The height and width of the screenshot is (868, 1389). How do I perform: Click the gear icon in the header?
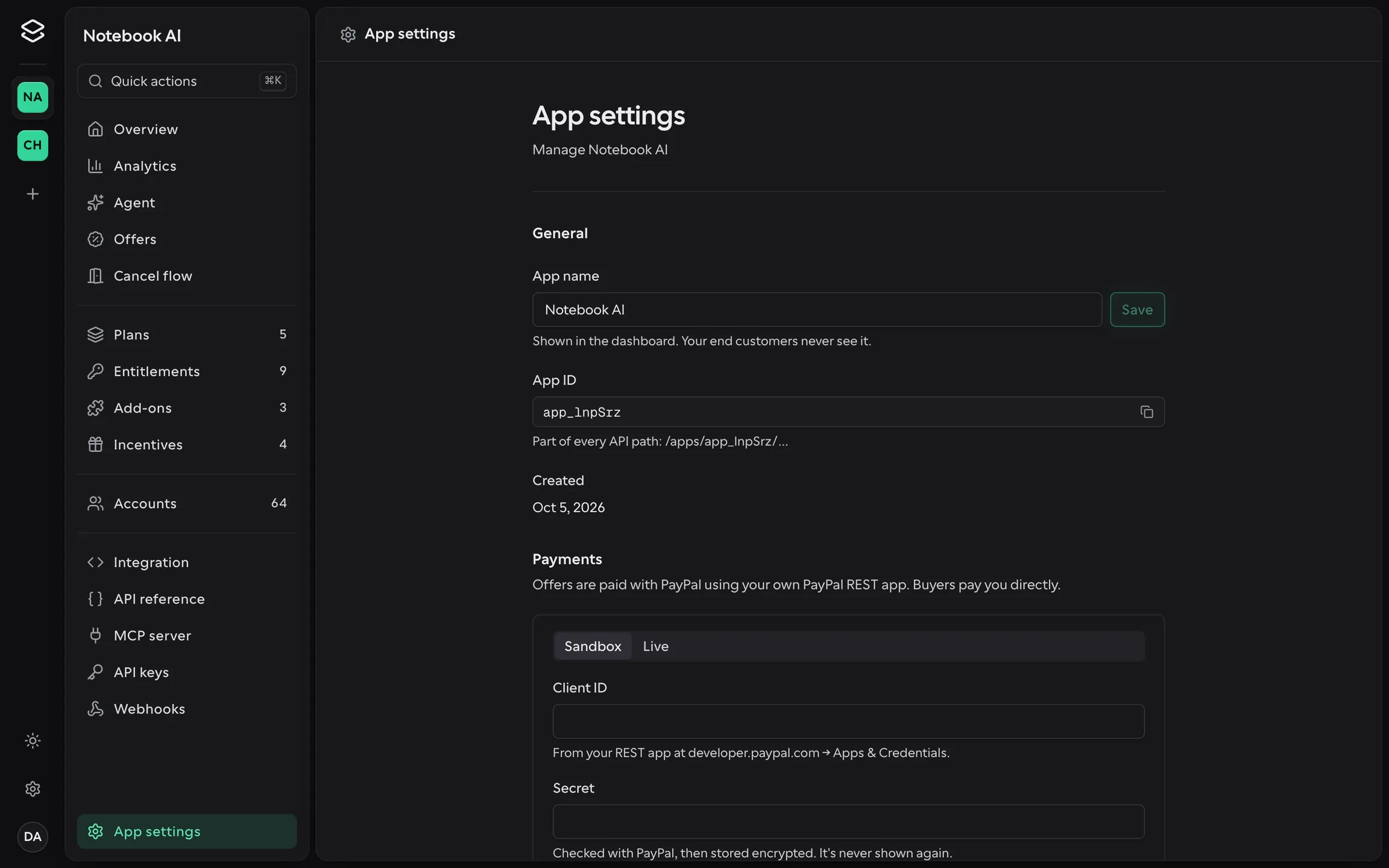(x=348, y=34)
